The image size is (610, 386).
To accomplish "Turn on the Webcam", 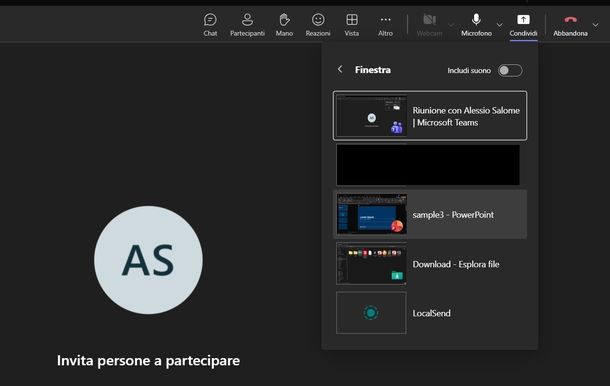I will [429, 25].
